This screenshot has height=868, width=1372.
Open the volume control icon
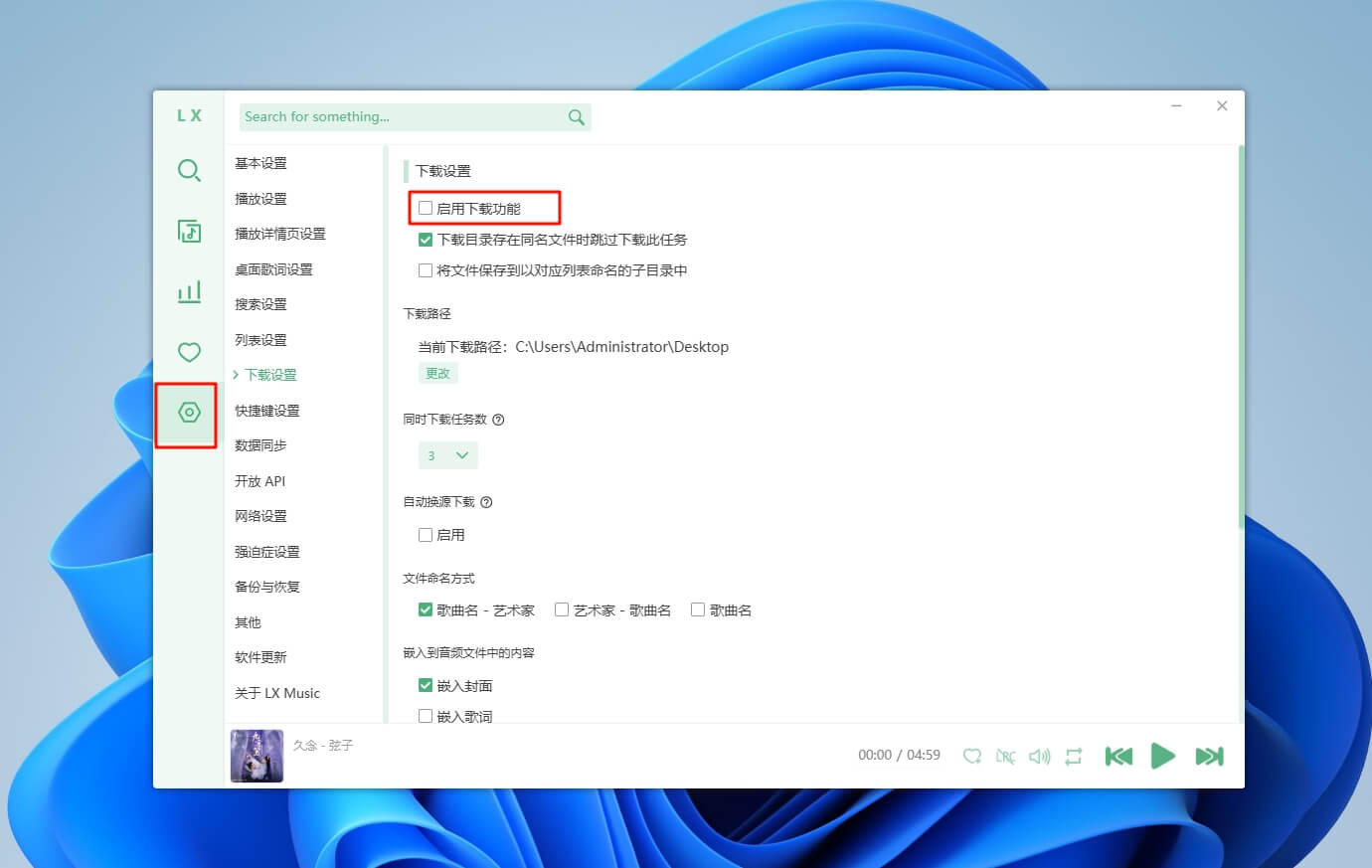[1039, 757]
